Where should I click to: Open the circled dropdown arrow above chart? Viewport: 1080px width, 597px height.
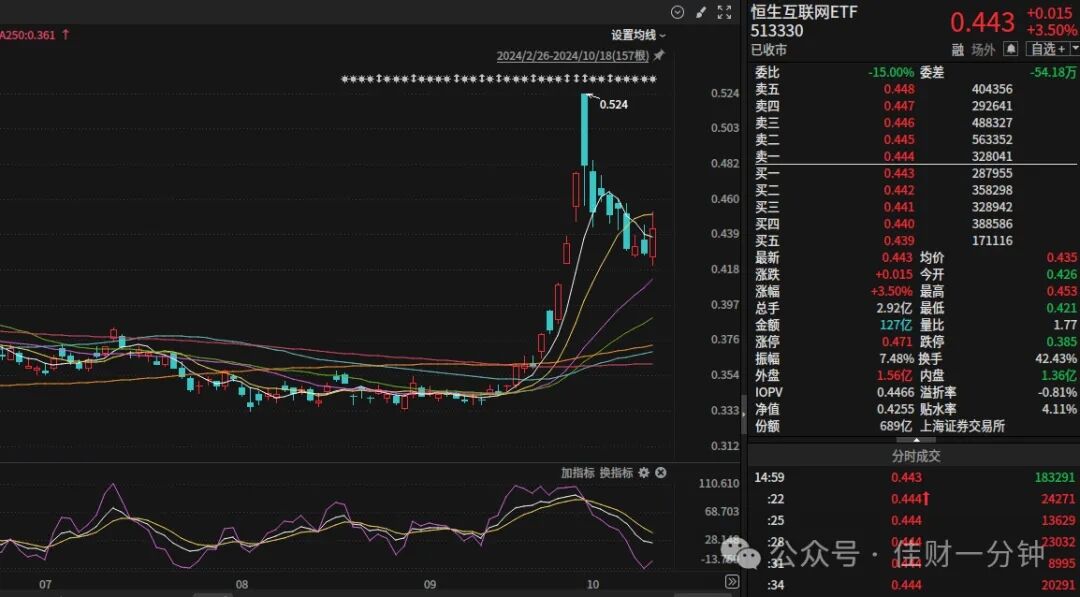[678, 12]
